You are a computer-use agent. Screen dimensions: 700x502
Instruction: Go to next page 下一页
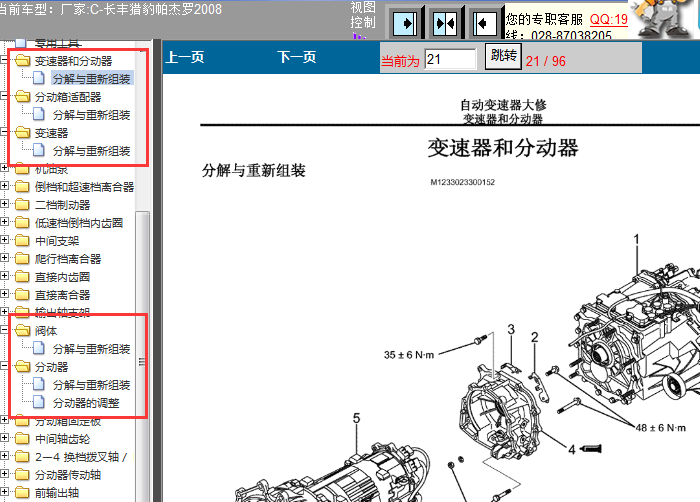pyautogui.click(x=296, y=57)
